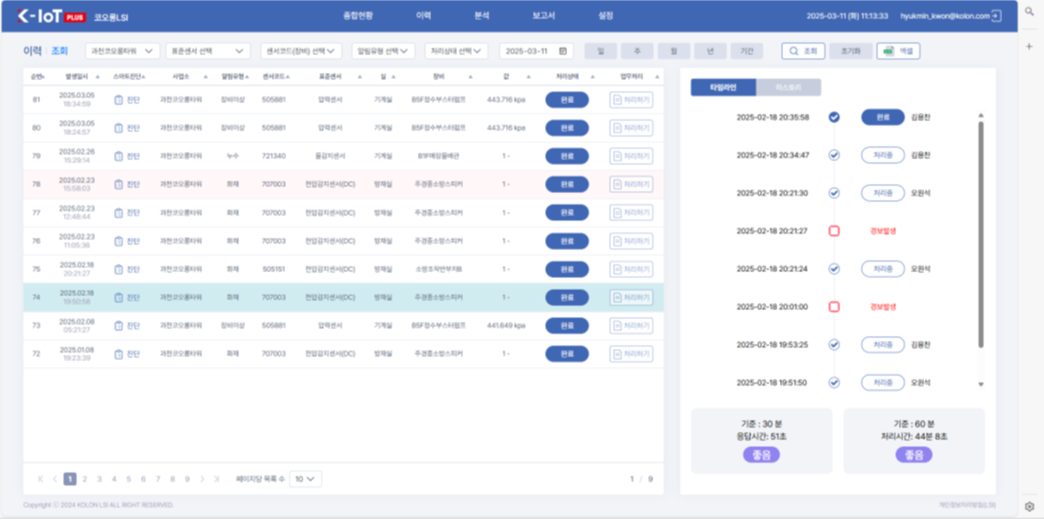The image size is (1044, 520).
Task: Open the 과천코오롱타워 site dropdown
Action: [122, 51]
